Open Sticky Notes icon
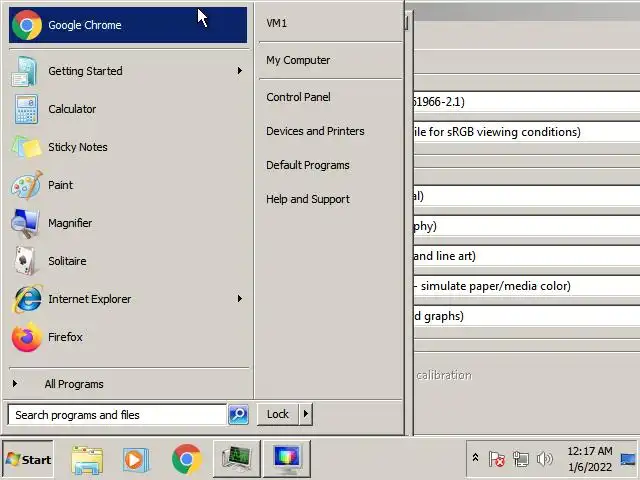 [26, 147]
